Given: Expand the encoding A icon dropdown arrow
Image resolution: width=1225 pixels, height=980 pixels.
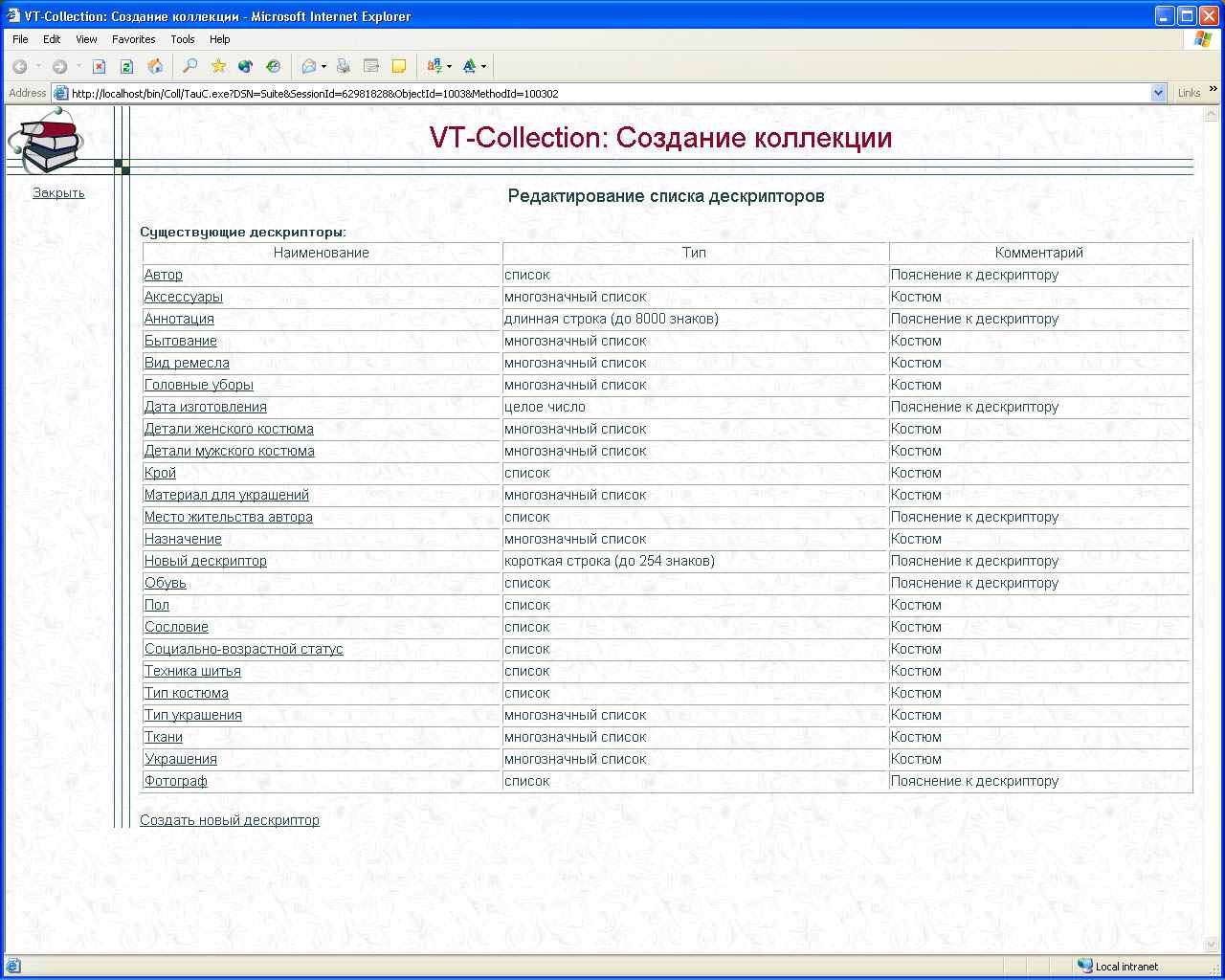Looking at the screenshot, I should point(483,66).
